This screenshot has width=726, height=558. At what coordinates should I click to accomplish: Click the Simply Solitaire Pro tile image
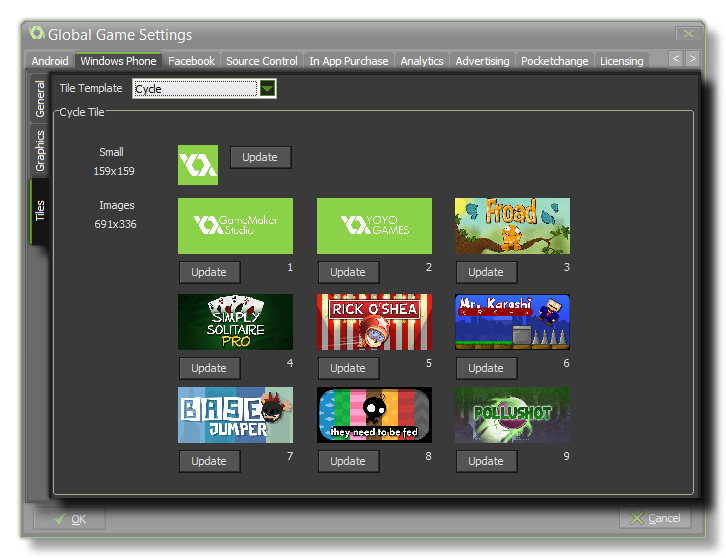click(235, 321)
